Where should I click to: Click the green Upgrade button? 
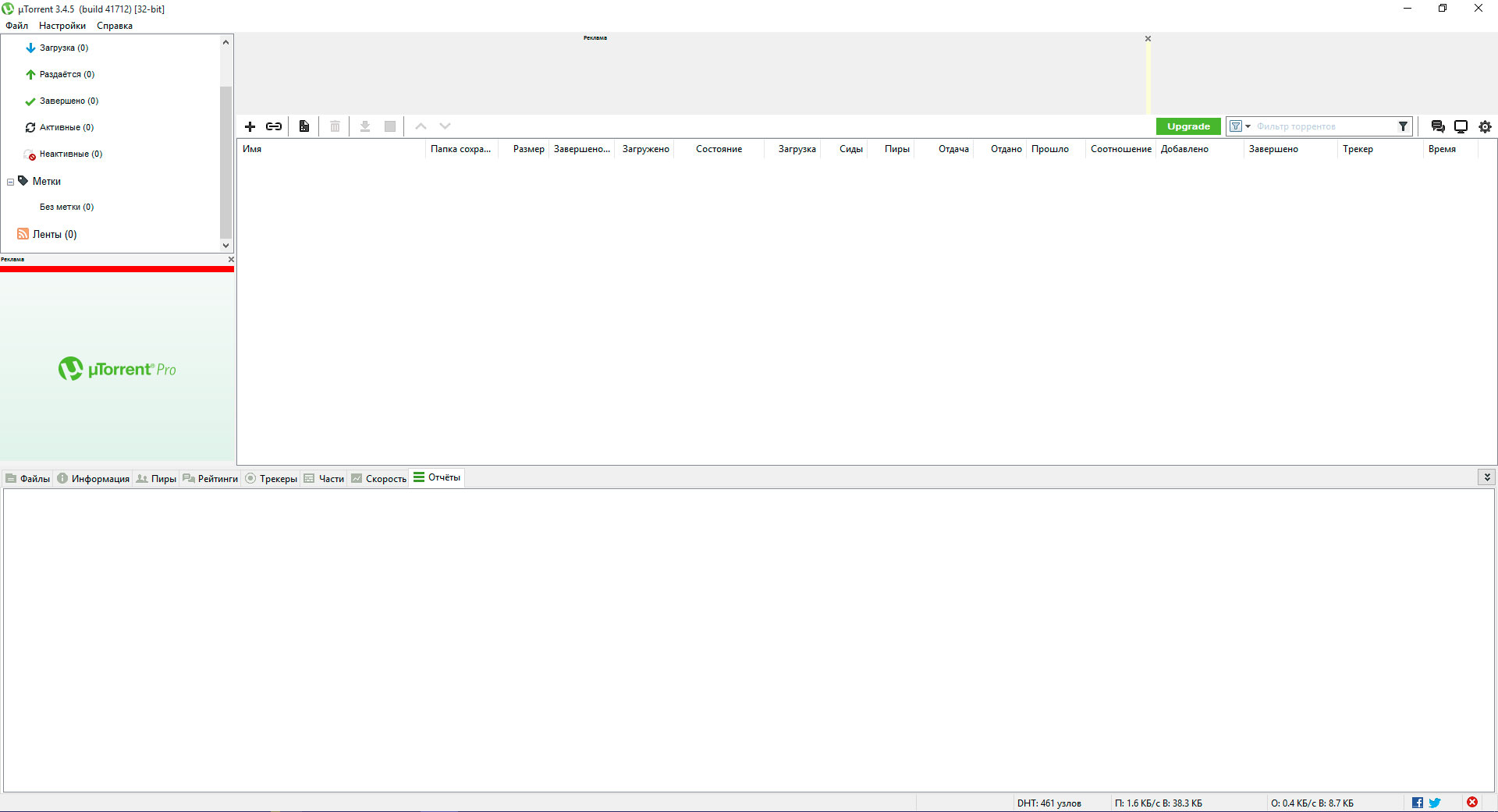click(x=1187, y=126)
